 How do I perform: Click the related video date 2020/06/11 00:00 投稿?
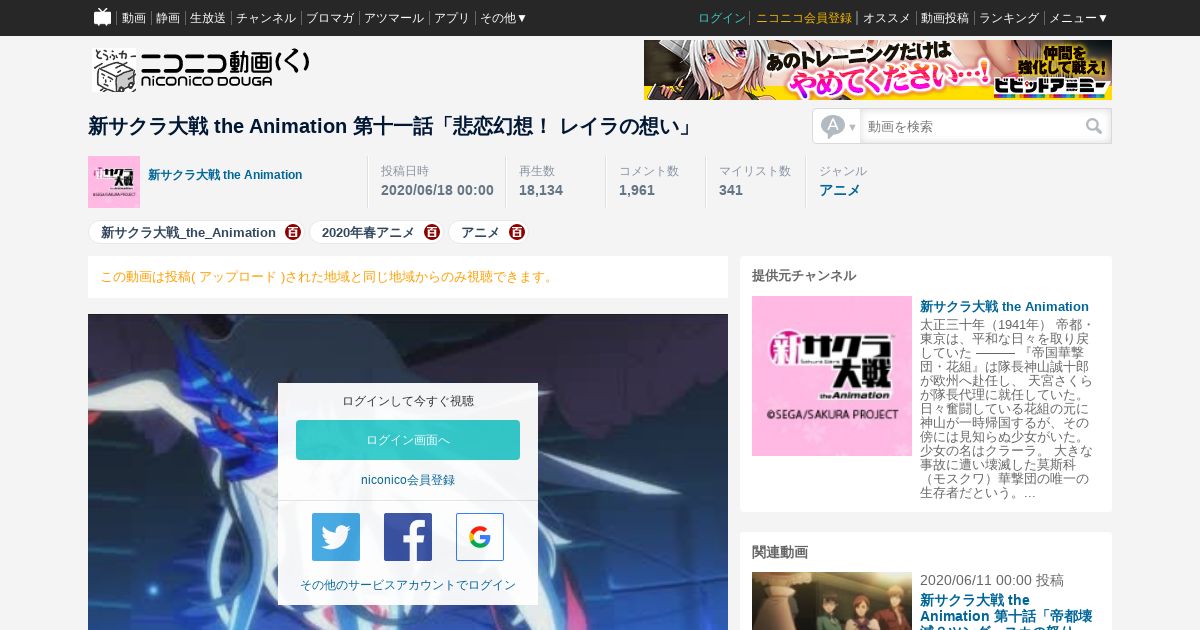pos(992,580)
